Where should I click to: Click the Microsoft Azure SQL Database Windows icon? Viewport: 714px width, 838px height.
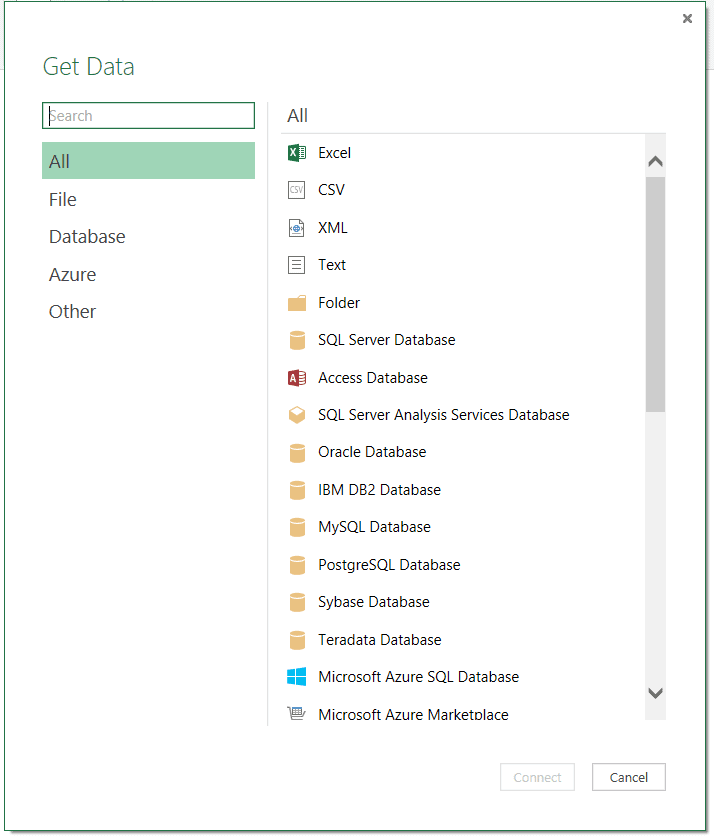click(296, 677)
